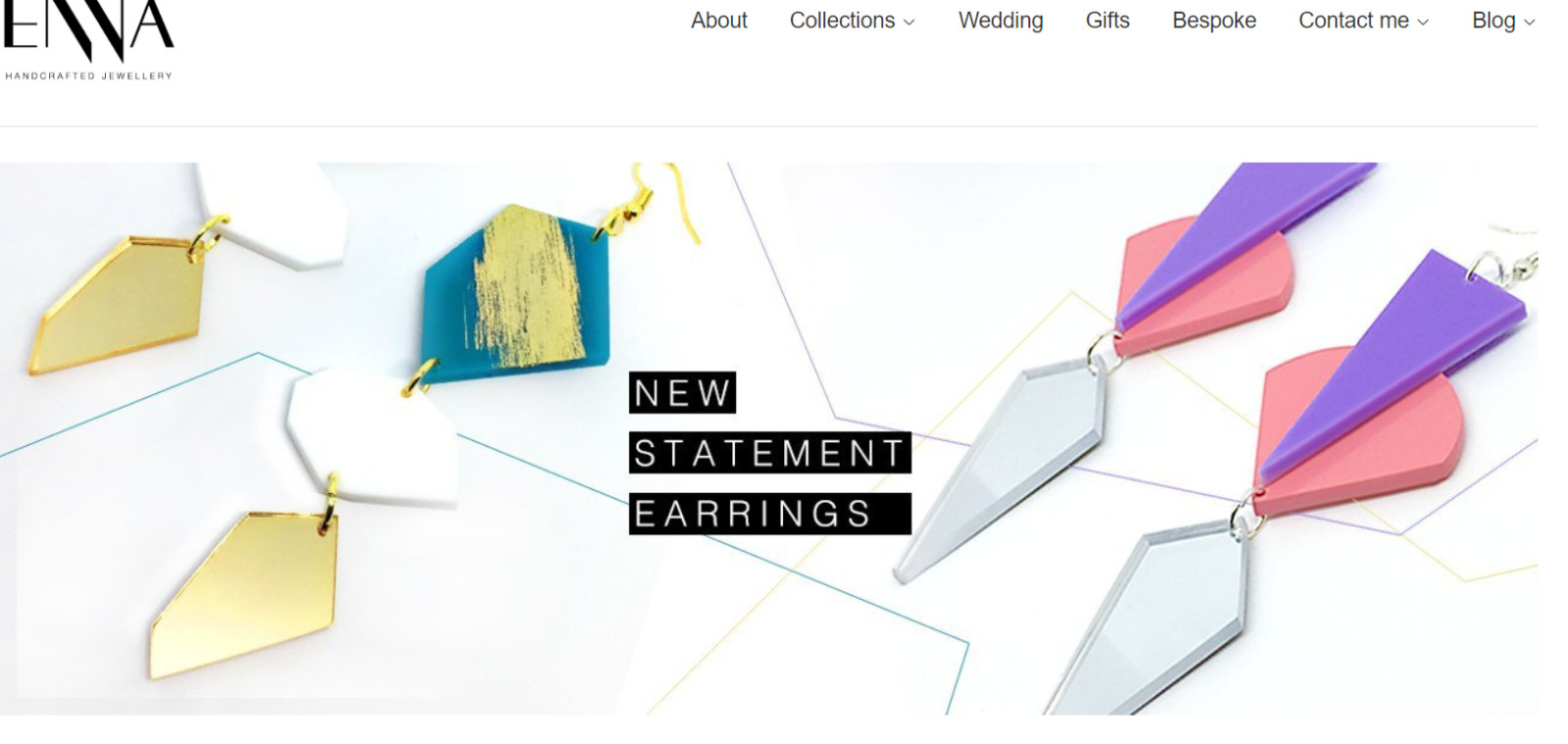Open the Collections menu item
Image resolution: width=1568 pixels, height=744 pixels.
tap(842, 21)
